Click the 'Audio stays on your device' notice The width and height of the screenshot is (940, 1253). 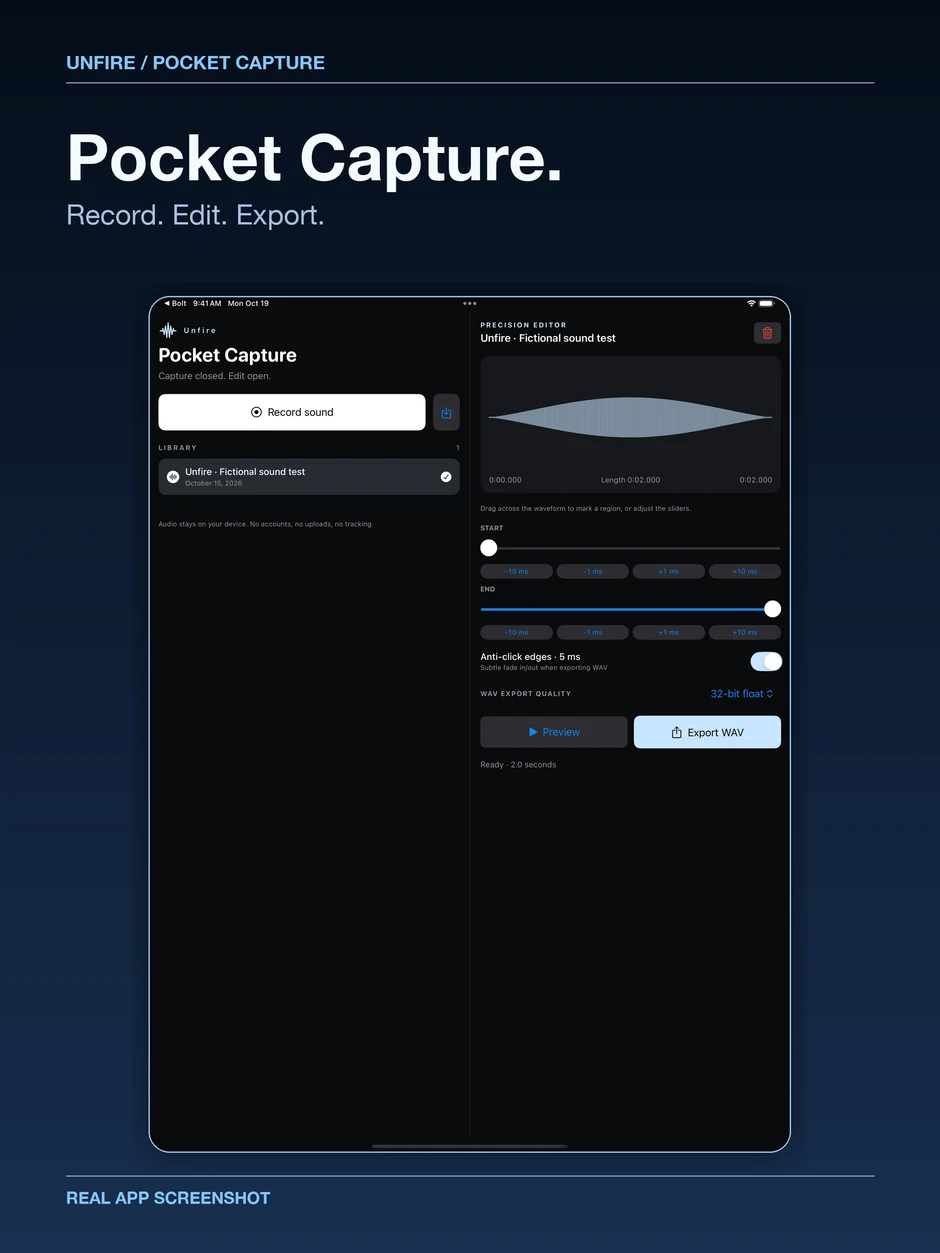266,524
